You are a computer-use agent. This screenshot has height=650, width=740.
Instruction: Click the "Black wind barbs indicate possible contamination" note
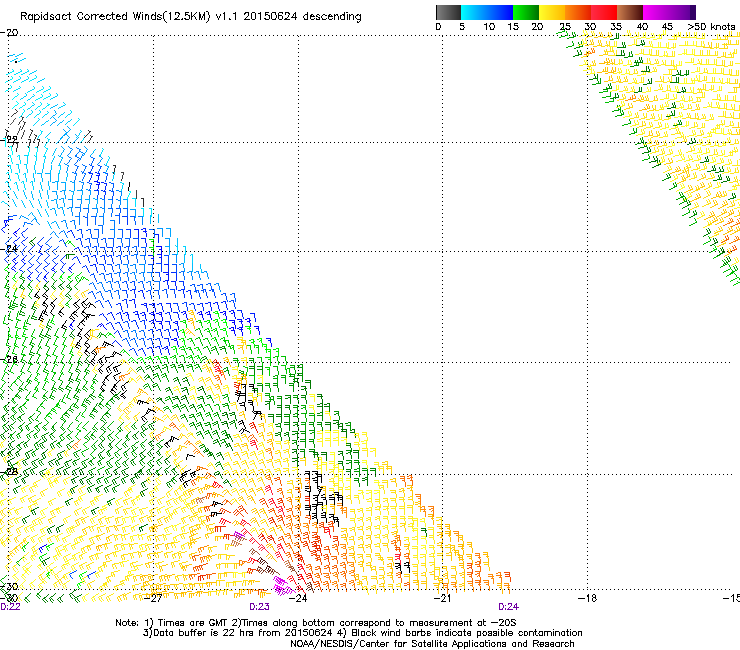tap(467, 633)
